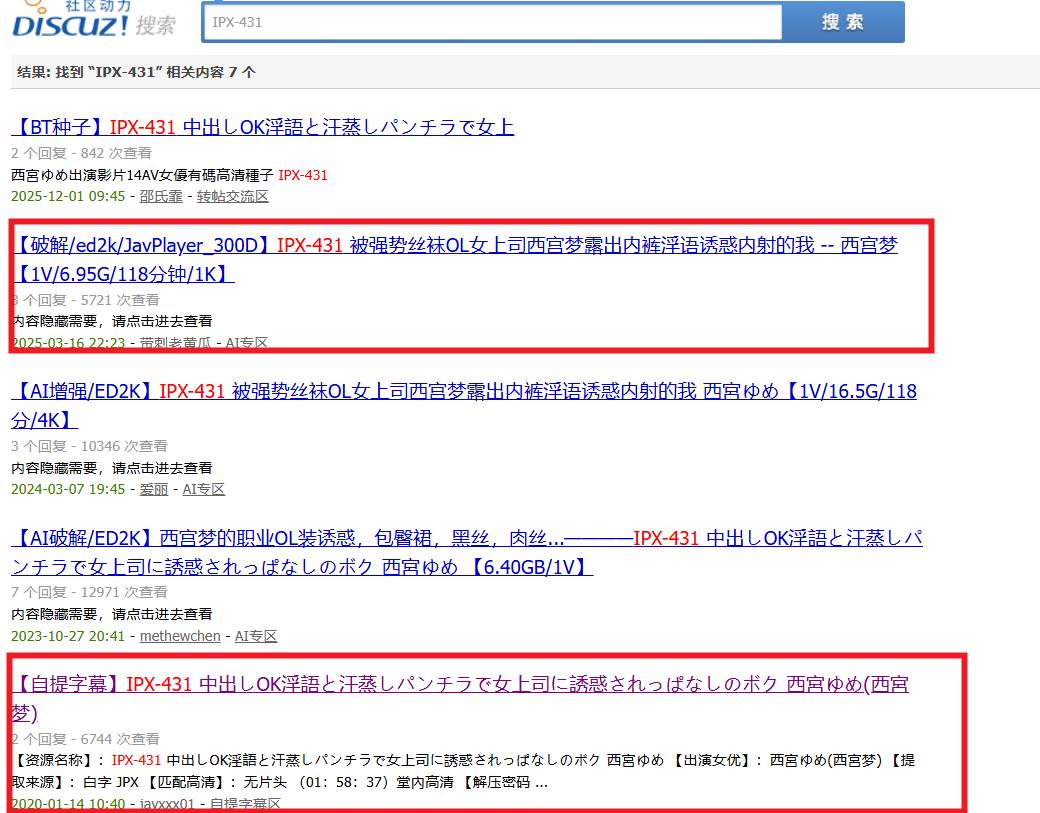Image resolution: width=1040 pixels, height=813 pixels.
Task: Click the '7 个回复 - 12971 次查看' stats text
Action: click(90, 592)
